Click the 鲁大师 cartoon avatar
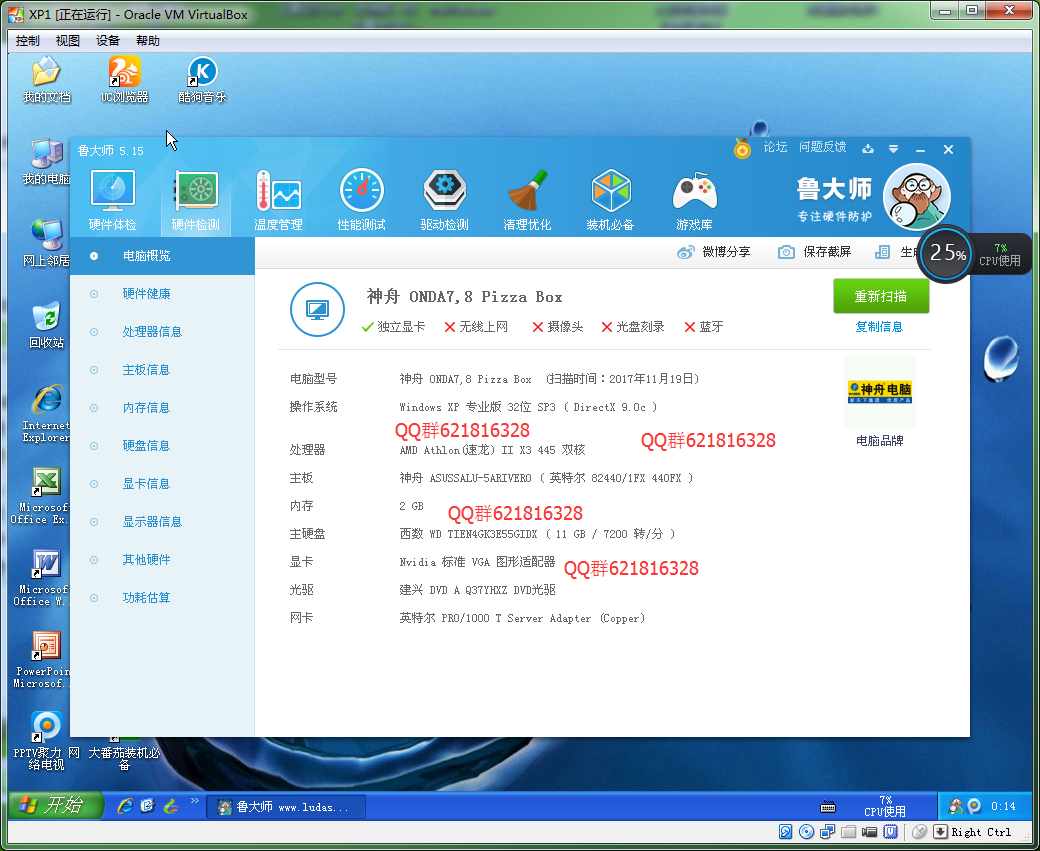 pyautogui.click(x=917, y=197)
